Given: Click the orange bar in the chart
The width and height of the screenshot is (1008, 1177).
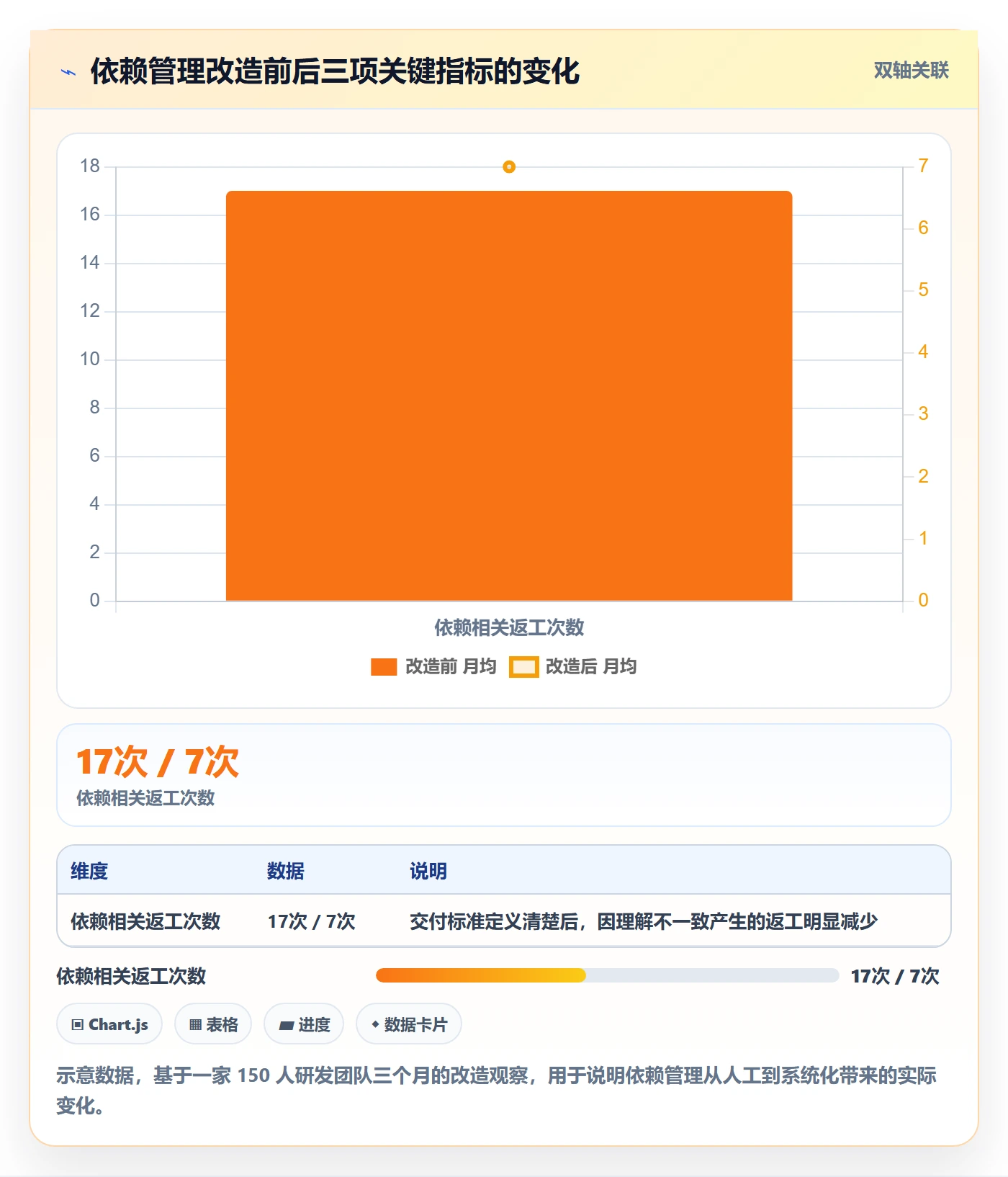Looking at the screenshot, I should point(509,395).
